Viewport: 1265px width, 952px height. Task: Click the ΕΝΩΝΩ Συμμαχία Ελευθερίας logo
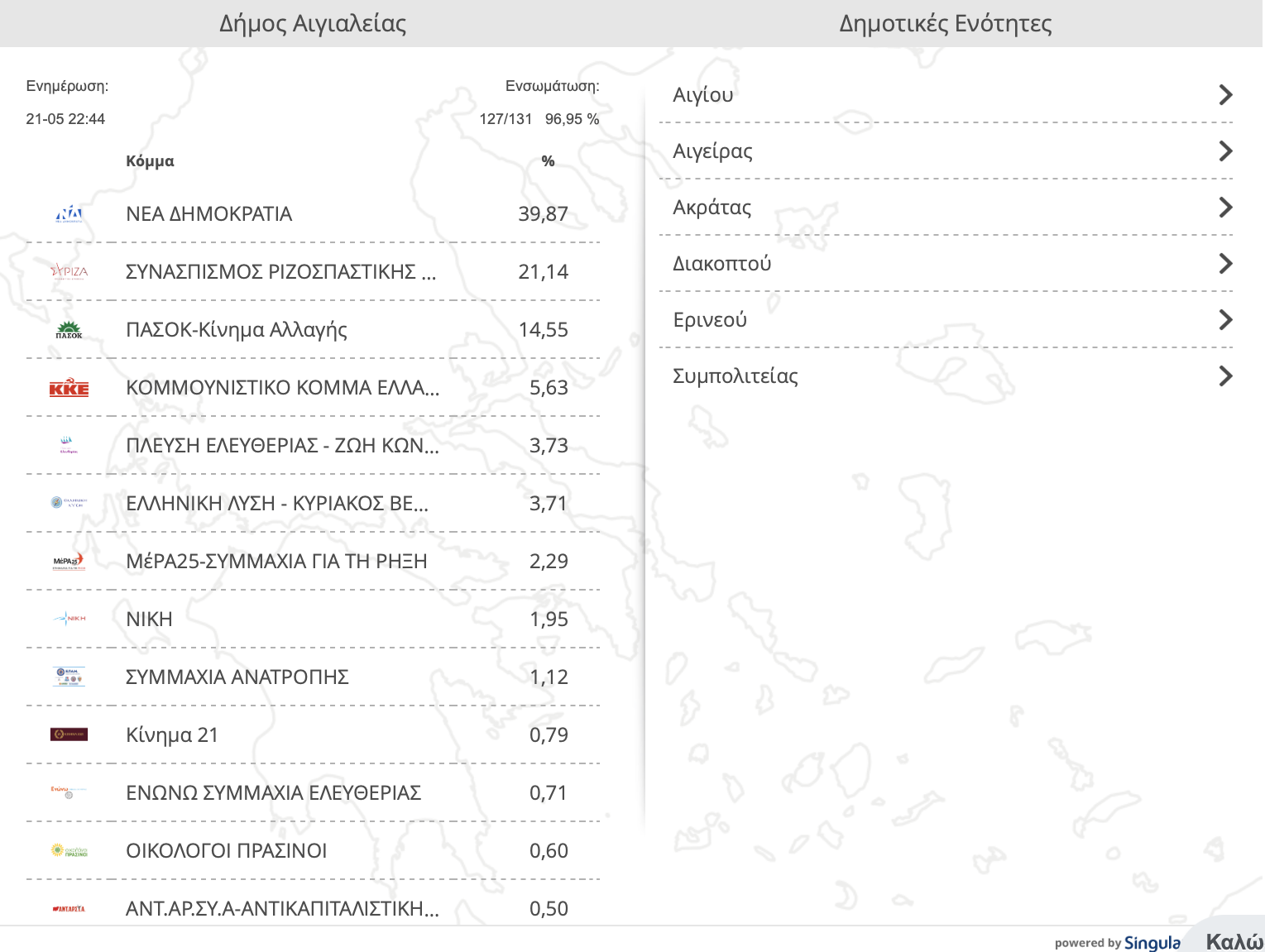point(69,792)
